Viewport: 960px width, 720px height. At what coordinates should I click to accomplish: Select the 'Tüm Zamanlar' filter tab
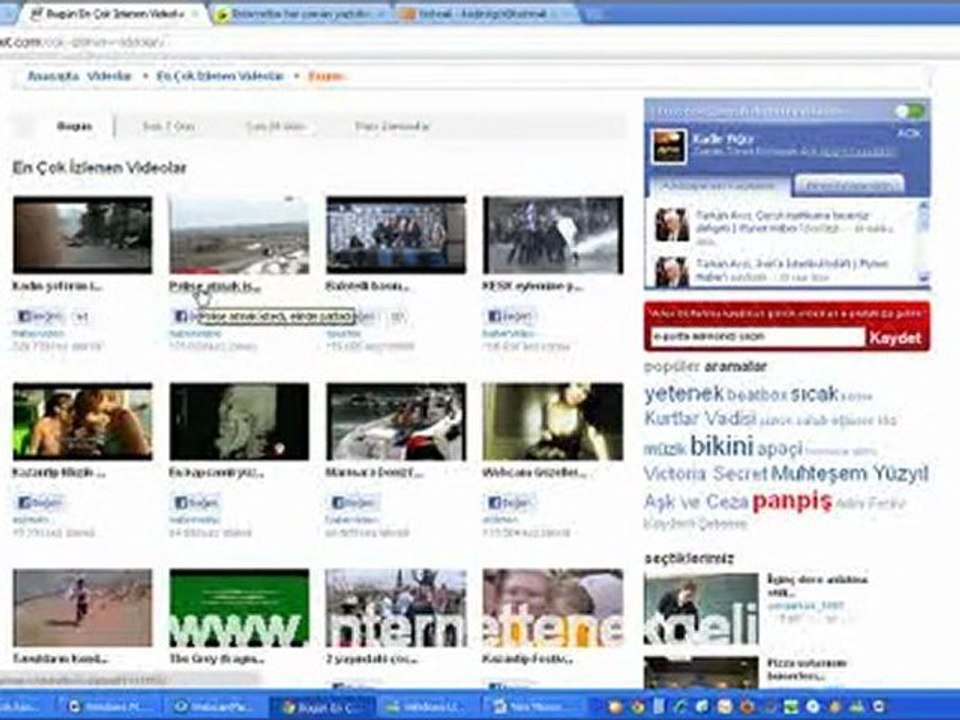[392, 126]
